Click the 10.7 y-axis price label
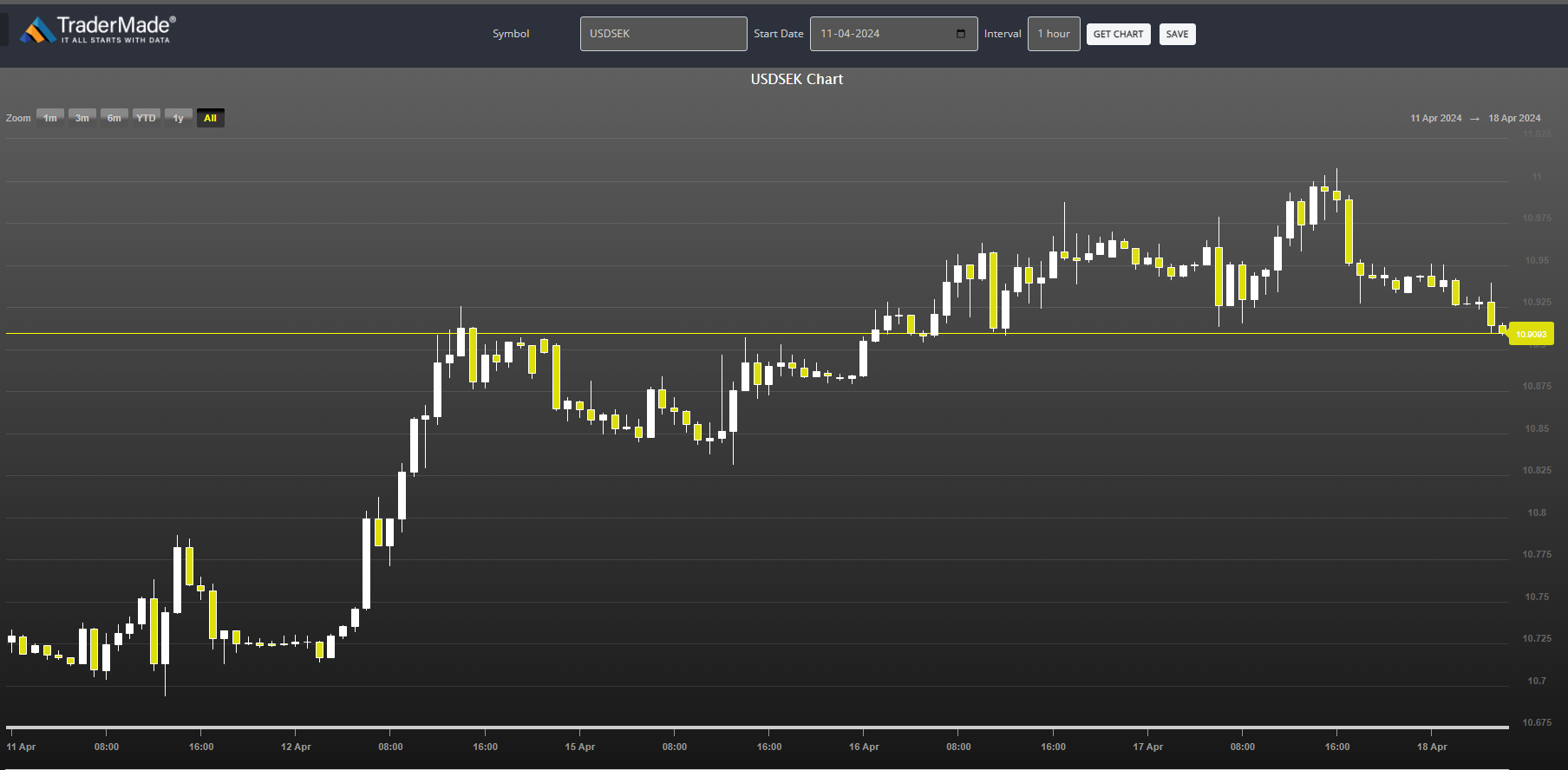 pyautogui.click(x=1537, y=681)
